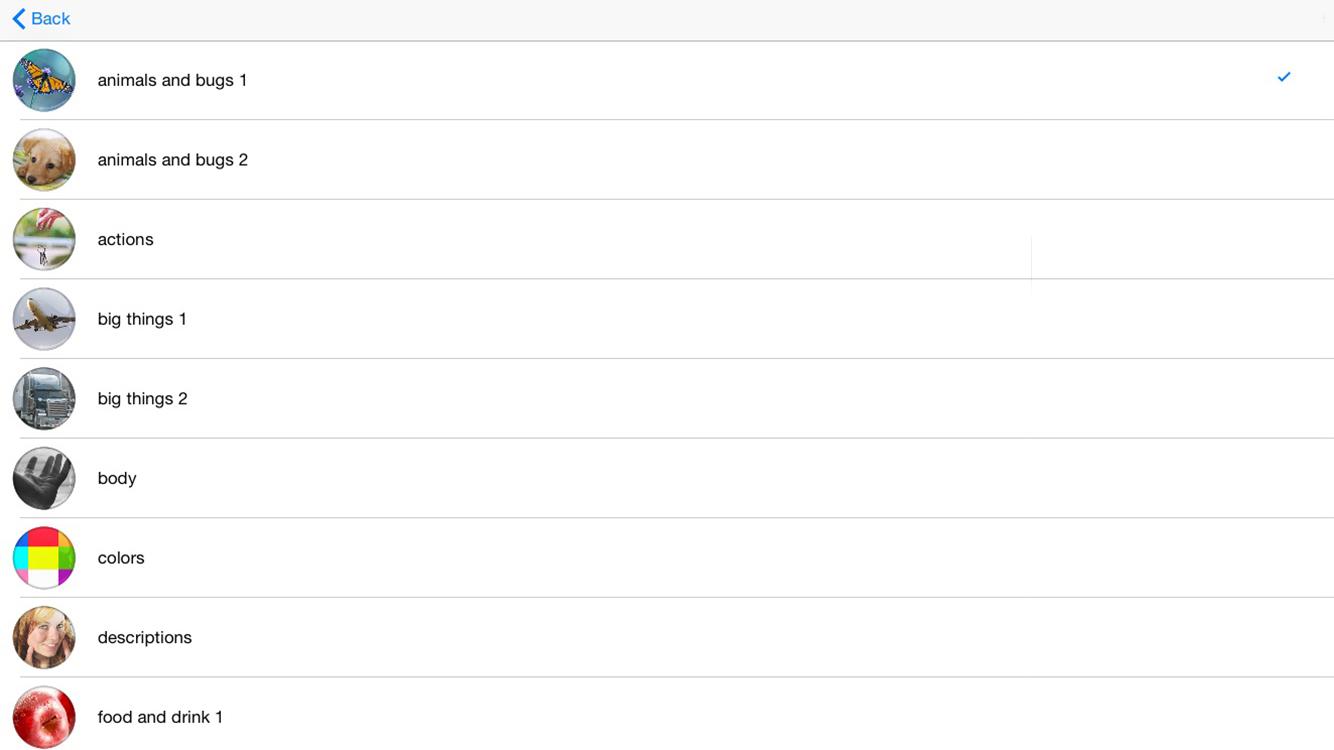1334x750 pixels.
Task: Select the "body" category label
Action: pyautogui.click(x=117, y=478)
